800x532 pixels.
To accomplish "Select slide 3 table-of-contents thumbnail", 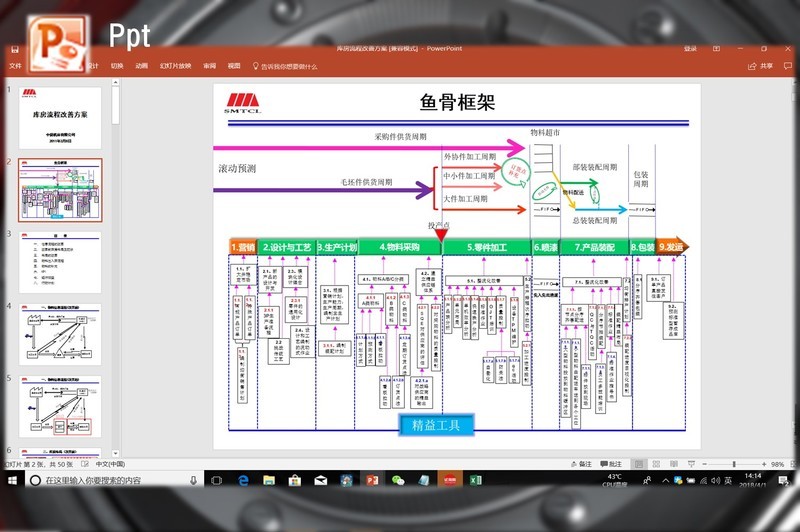I will pyautogui.click(x=60, y=262).
